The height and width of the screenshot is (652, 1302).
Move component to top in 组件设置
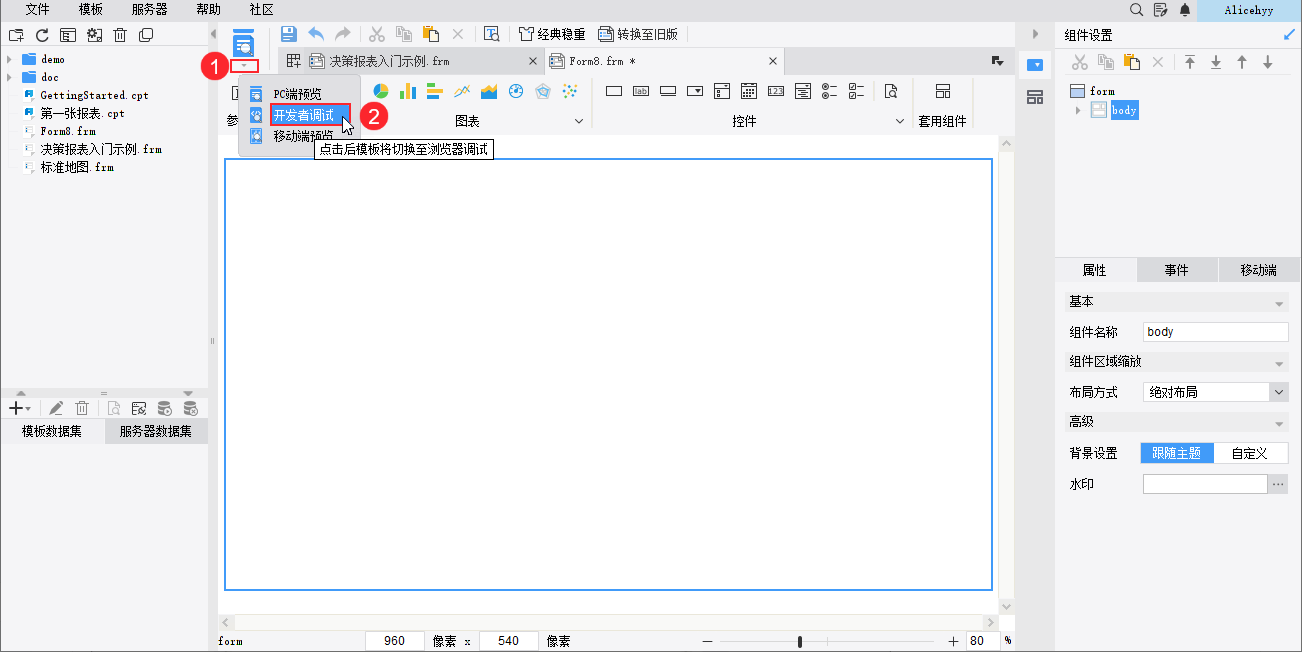pos(1190,62)
